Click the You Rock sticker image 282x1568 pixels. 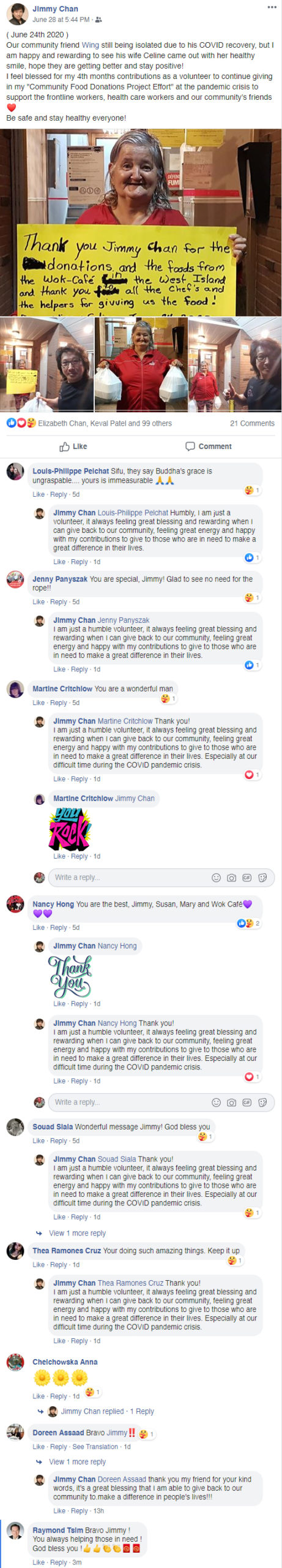[70, 829]
